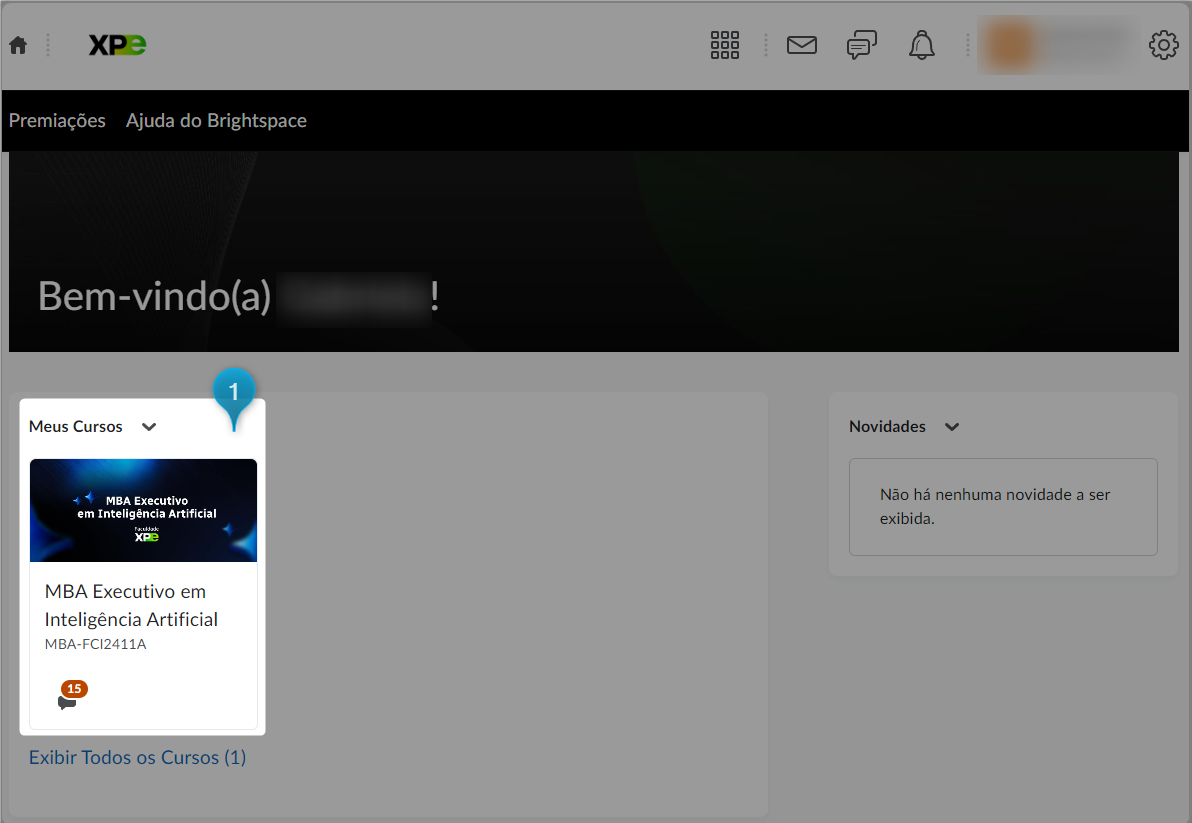Open the Premiações menu item
The width and height of the screenshot is (1192, 823).
[x=57, y=121]
